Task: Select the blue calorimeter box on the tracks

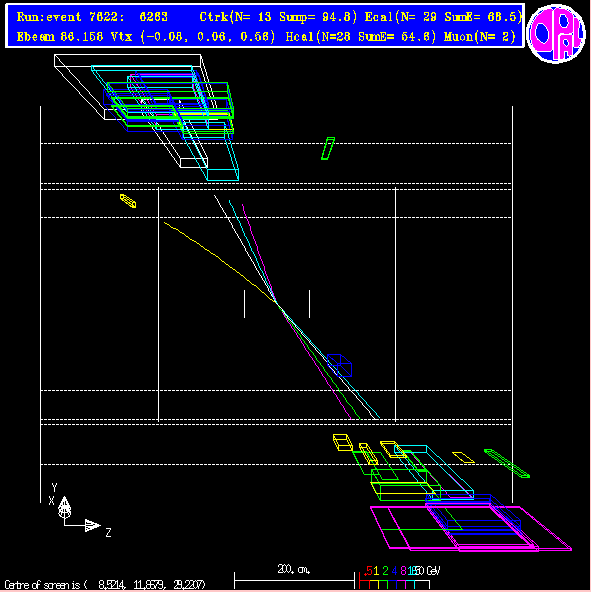Action: point(339,365)
